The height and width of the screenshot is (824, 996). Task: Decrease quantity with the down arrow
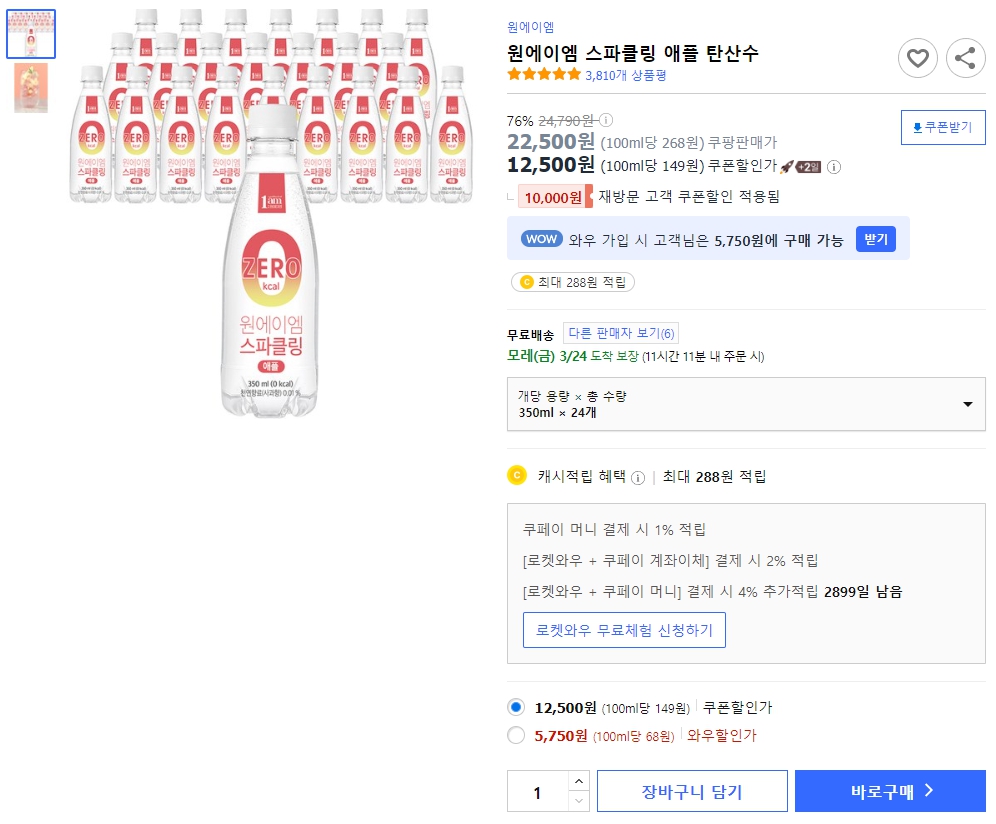(578, 799)
